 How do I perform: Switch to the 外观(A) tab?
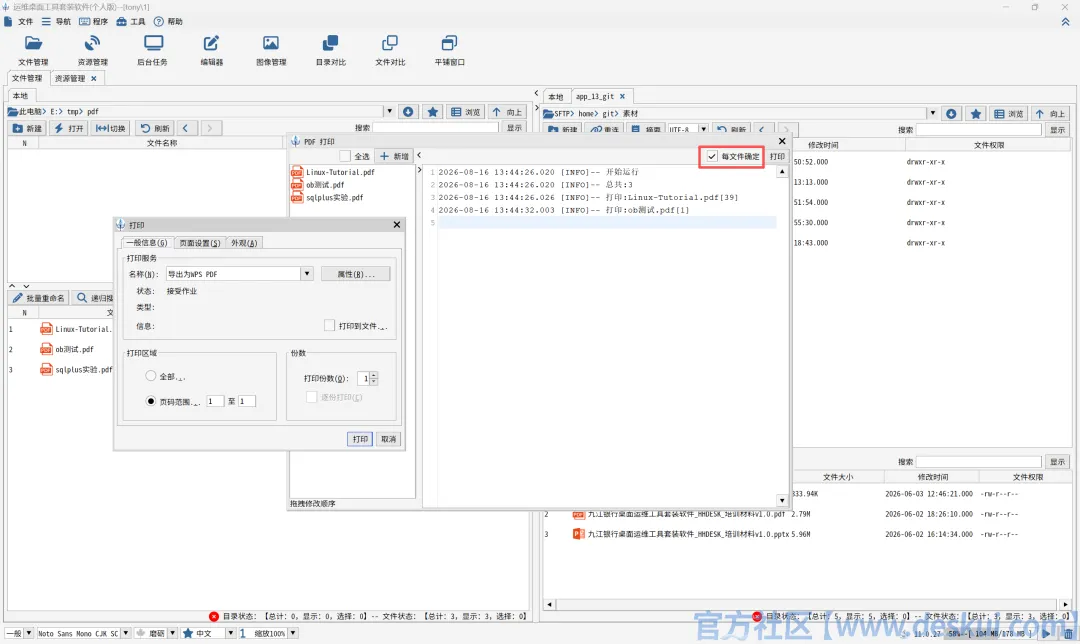click(244, 242)
